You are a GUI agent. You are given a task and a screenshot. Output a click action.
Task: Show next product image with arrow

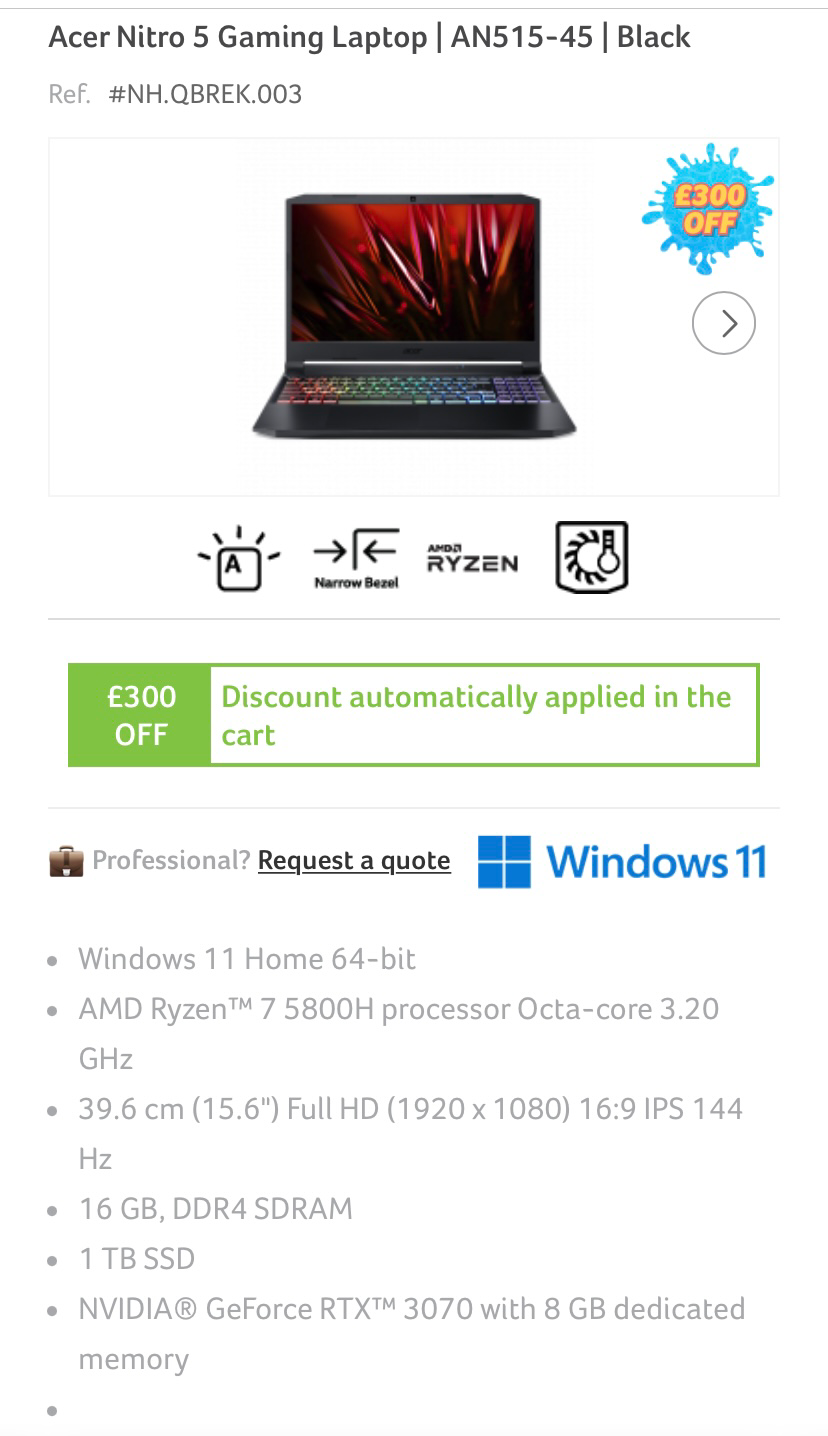[x=724, y=323]
